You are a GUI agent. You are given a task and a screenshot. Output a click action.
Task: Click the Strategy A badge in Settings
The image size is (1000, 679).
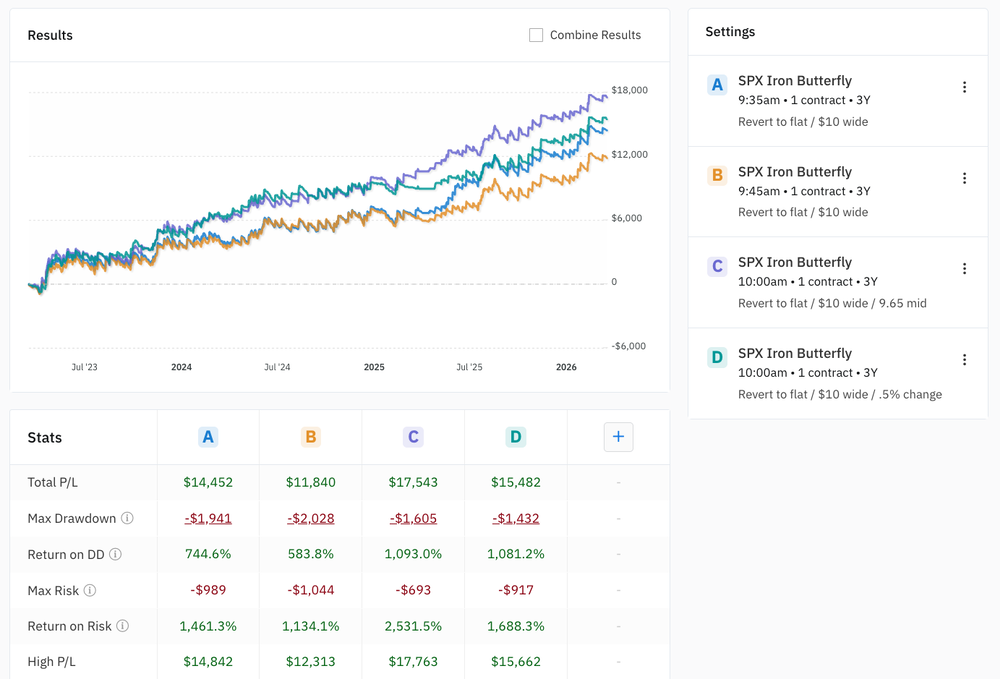coord(716,86)
